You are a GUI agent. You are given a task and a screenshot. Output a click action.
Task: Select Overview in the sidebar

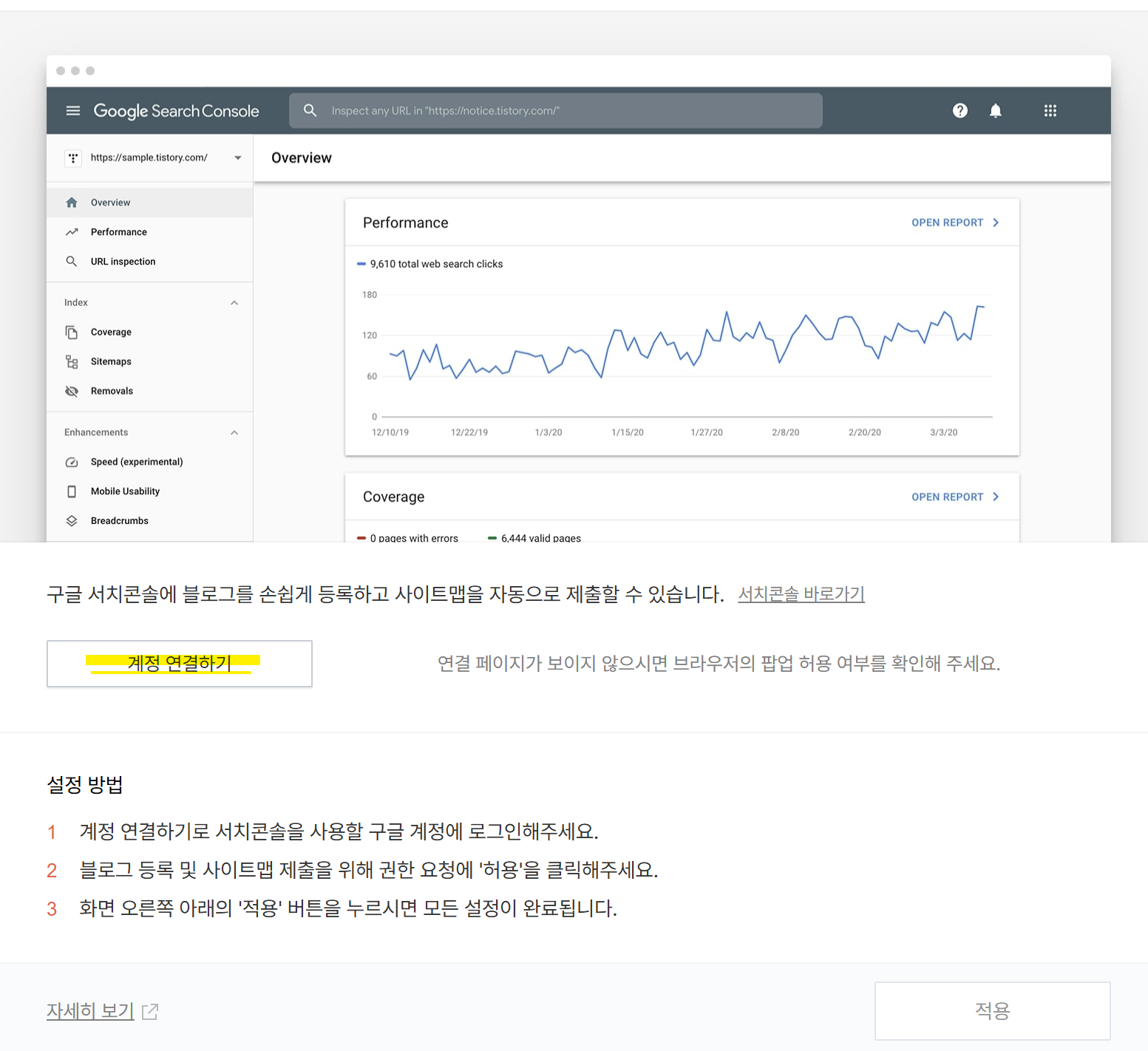click(149, 203)
